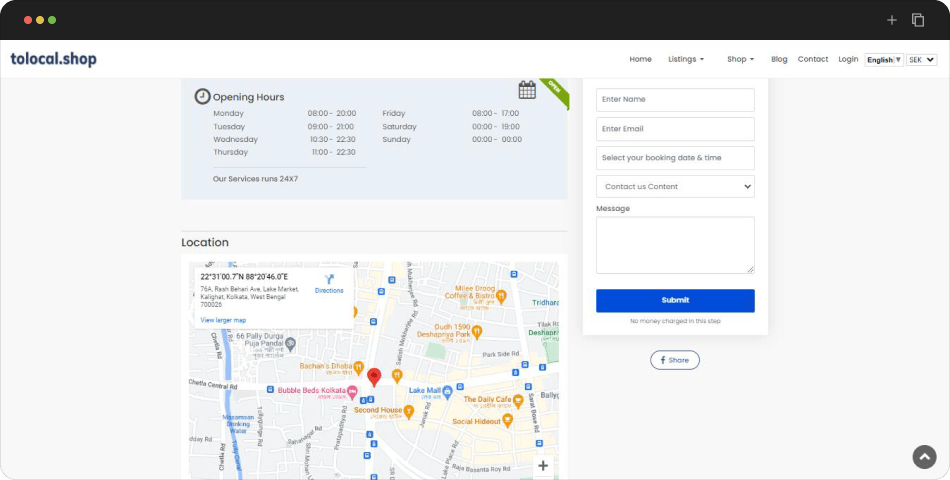Click the Monday hours row

click(x=285, y=113)
